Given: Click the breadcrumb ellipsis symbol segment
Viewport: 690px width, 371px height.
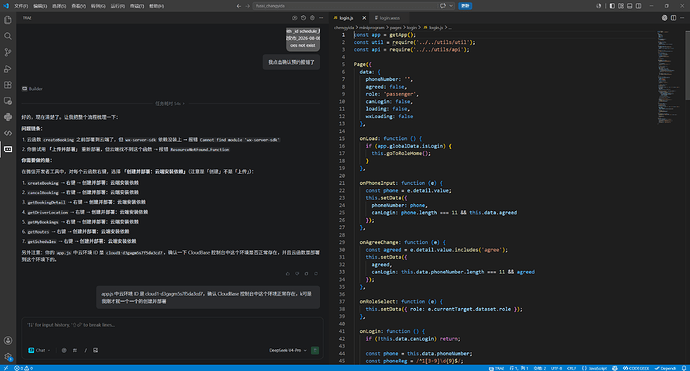Looking at the screenshot, I should pyautogui.click(x=449, y=28).
